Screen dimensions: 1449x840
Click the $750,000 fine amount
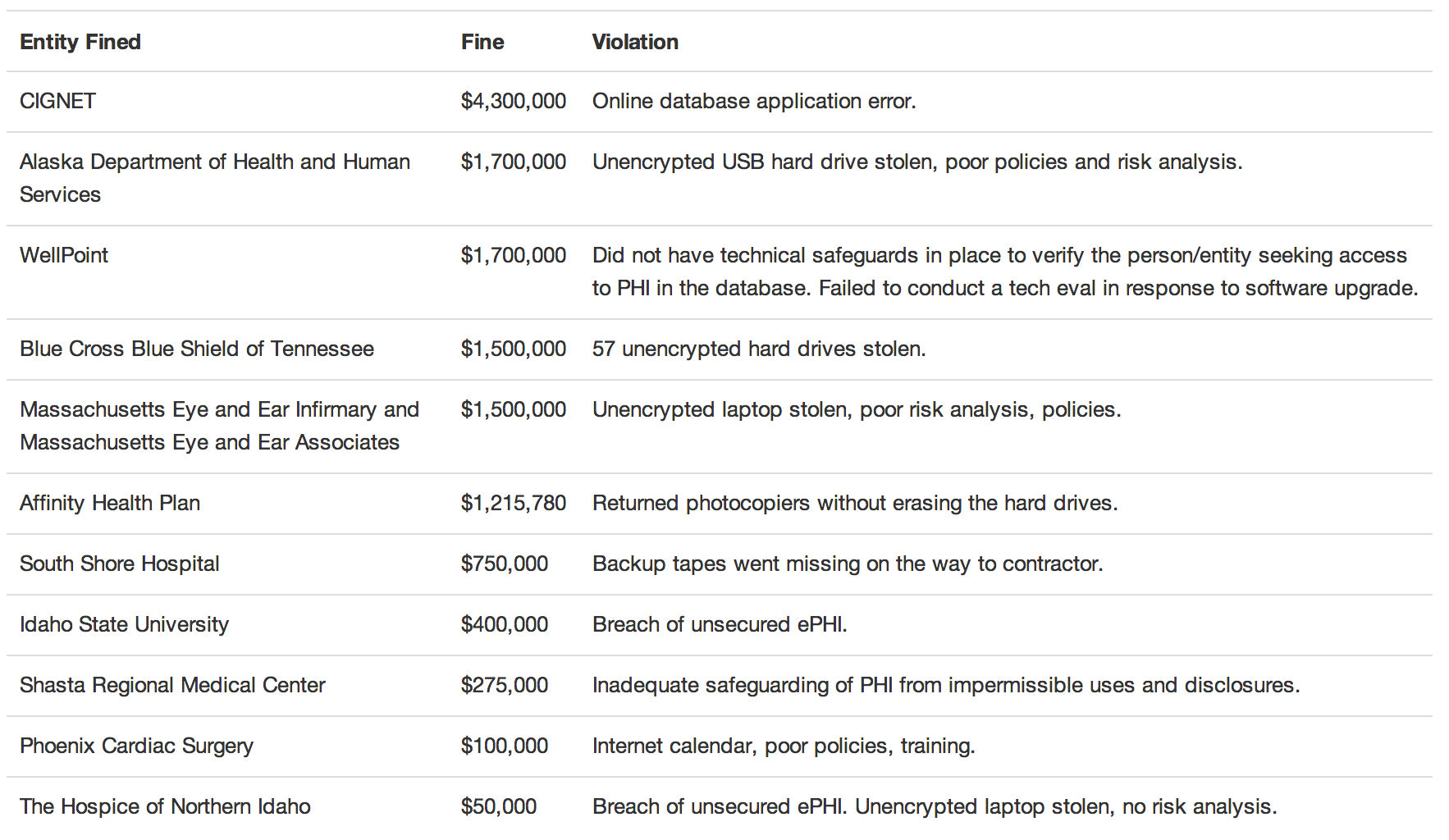(504, 564)
